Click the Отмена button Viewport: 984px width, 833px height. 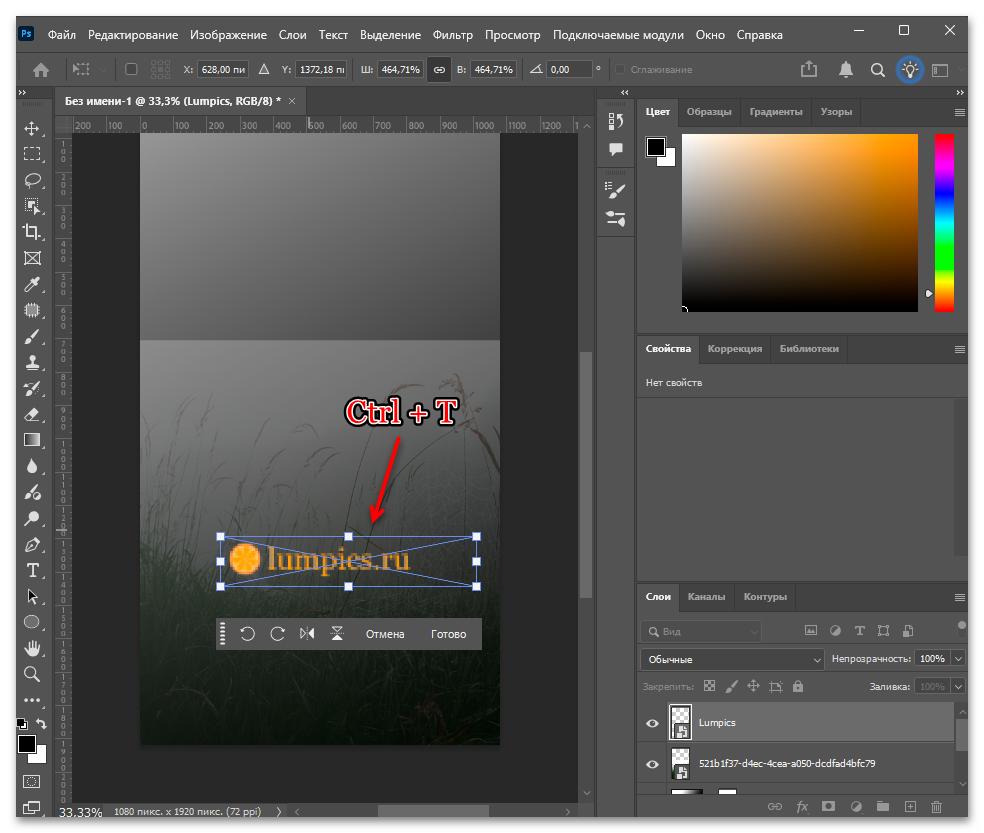(x=385, y=634)
